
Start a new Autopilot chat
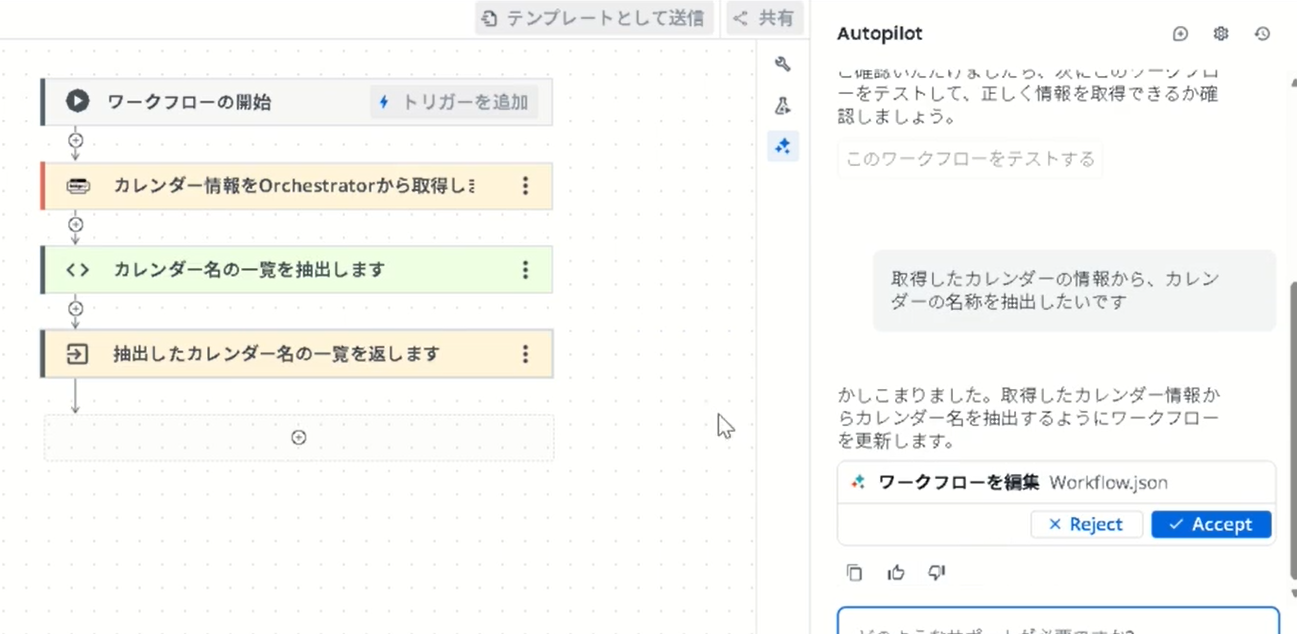1180,34
